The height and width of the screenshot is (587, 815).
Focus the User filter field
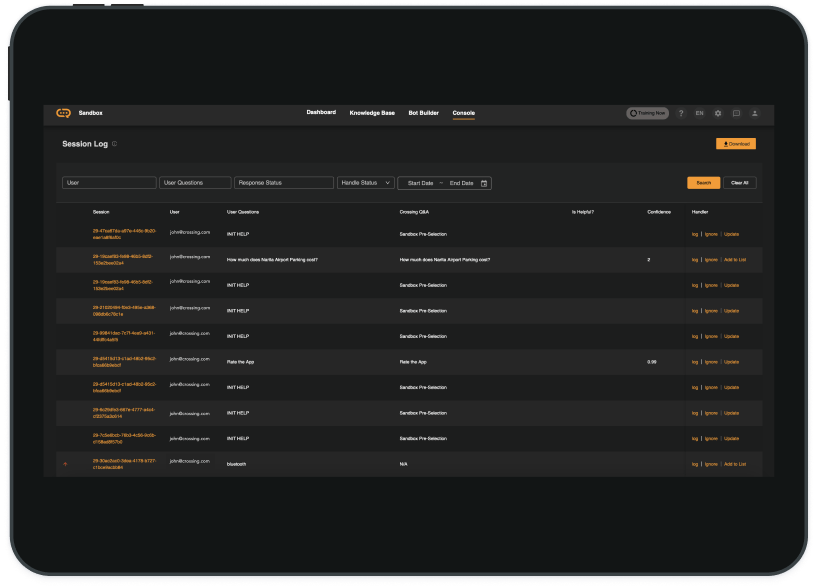(109, 183)
